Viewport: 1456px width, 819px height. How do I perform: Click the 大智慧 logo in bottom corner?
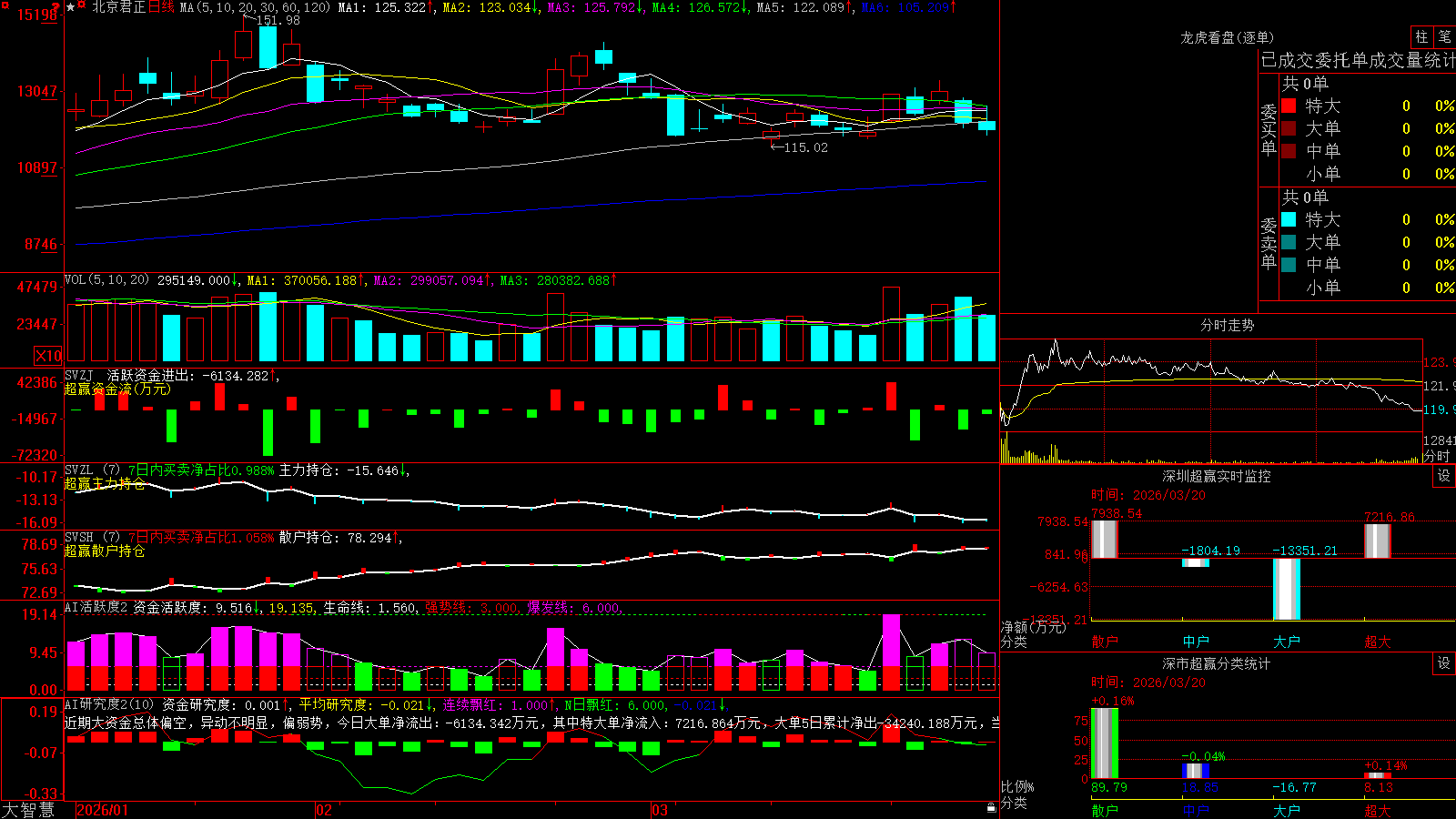coord(28,810)
